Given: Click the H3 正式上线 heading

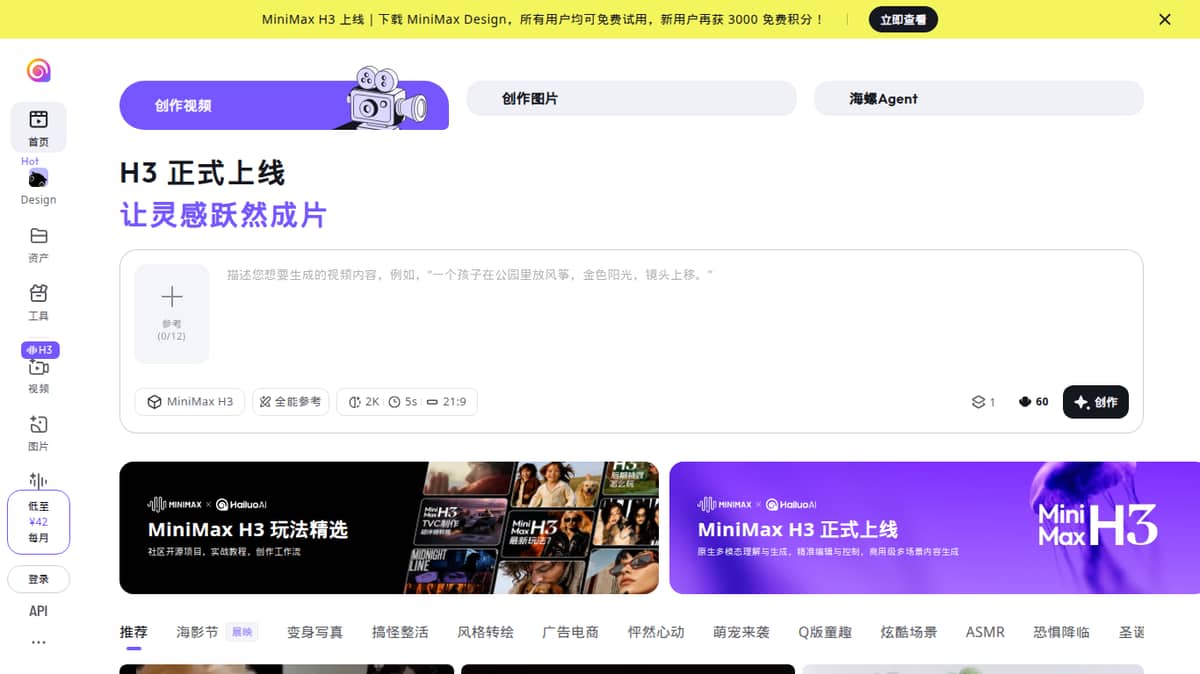Looking at the screenshot, I should tap(202, 172).
